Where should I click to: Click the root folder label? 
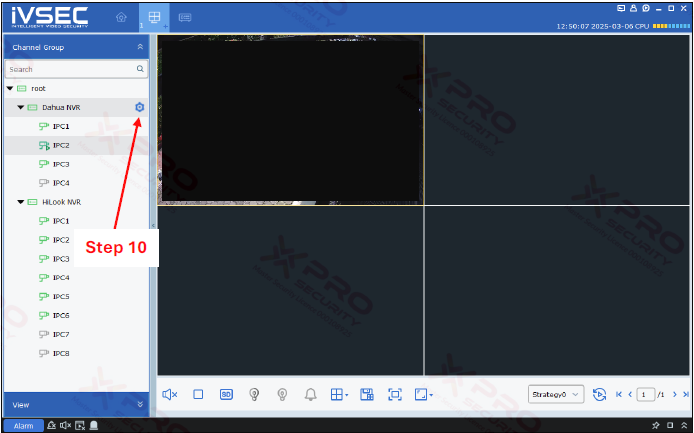(39, 89)
